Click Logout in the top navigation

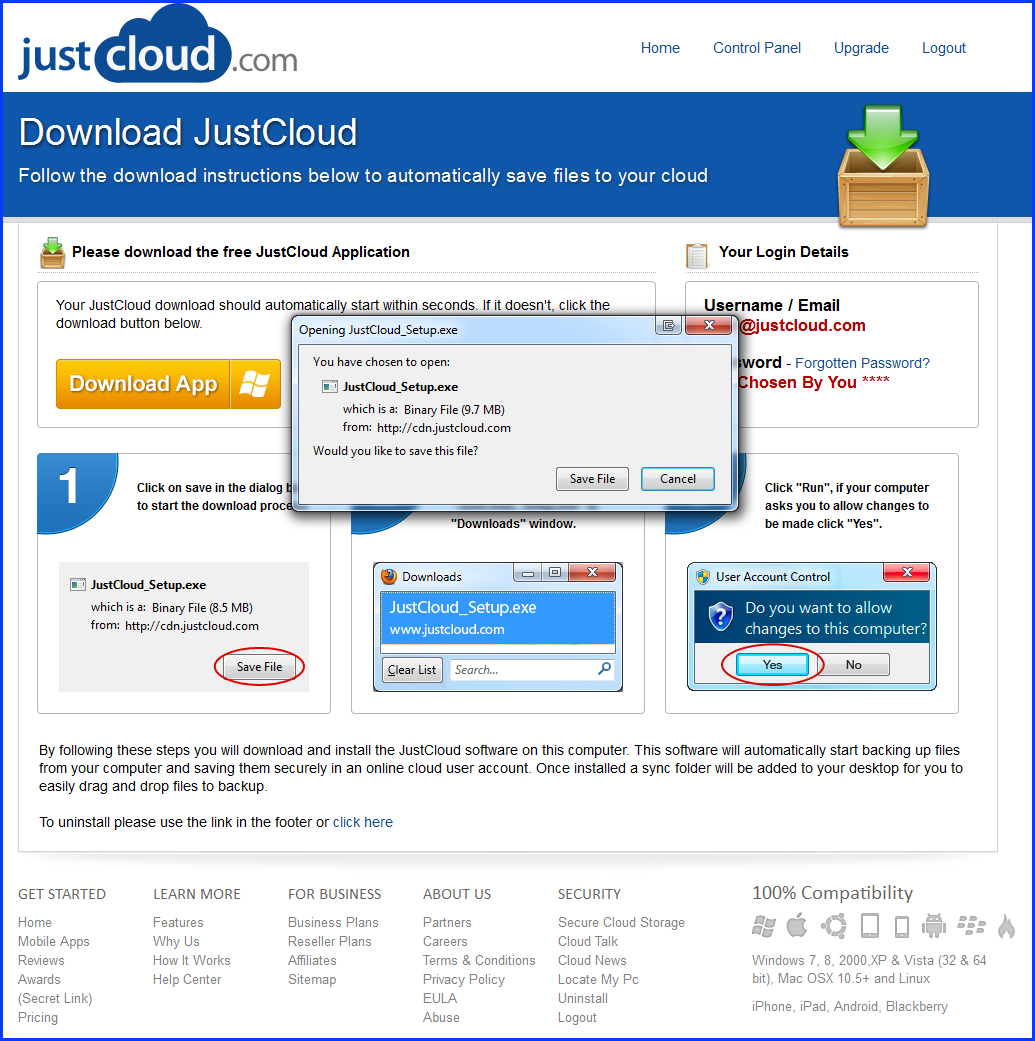[943, 48]
